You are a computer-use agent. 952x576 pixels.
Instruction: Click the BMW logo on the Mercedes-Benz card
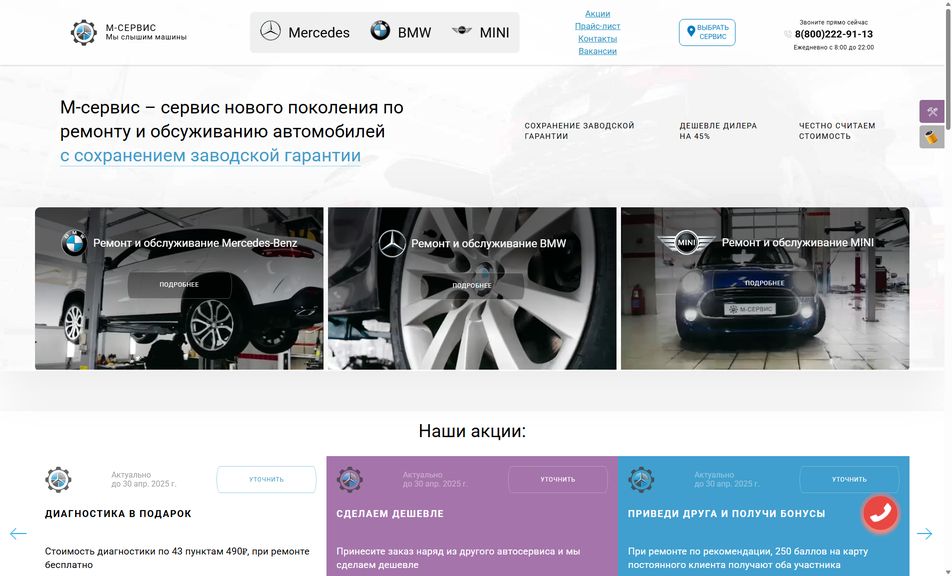coord(74,243)
